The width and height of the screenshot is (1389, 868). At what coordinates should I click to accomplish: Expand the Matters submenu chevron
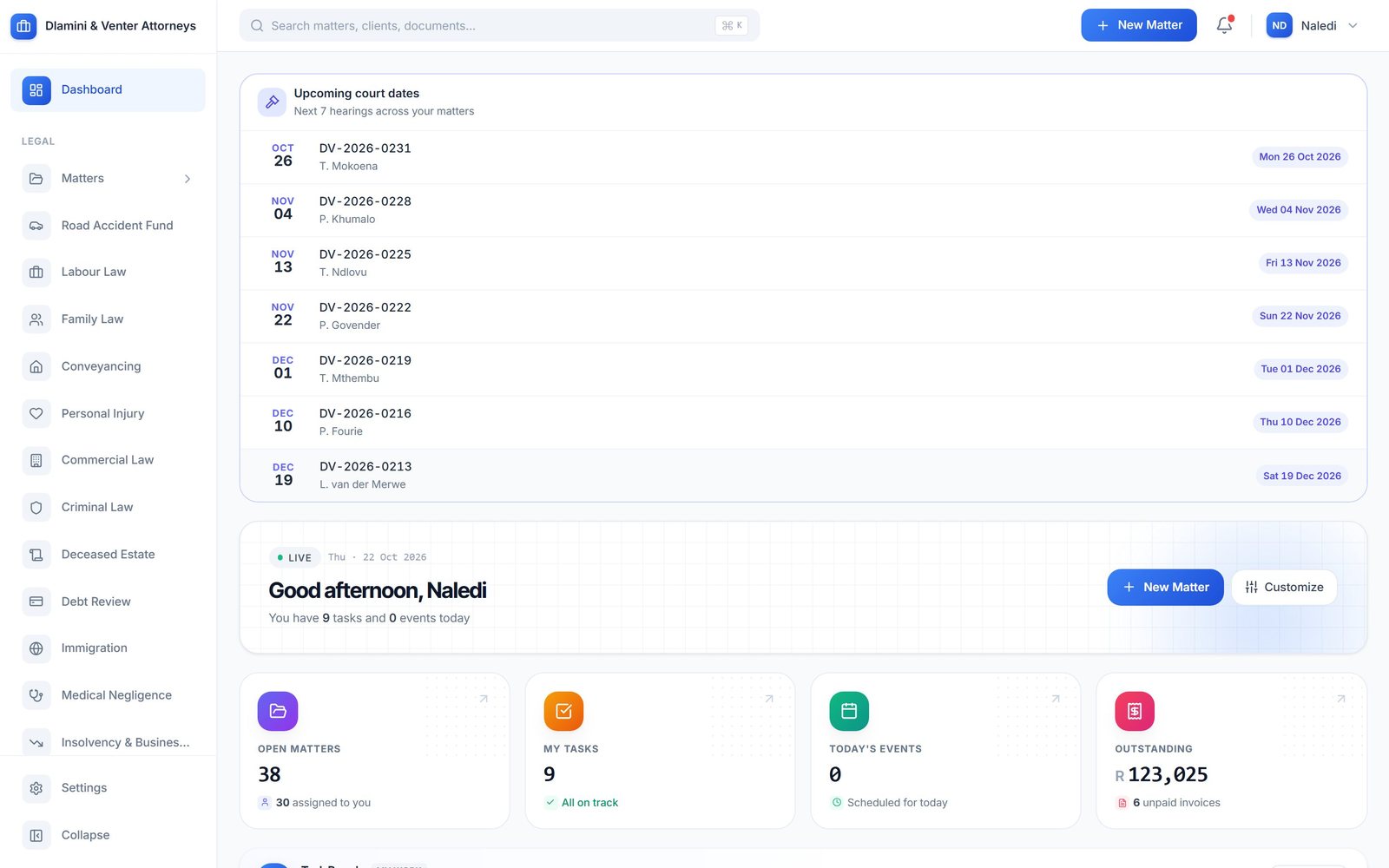tap(188, 179)
